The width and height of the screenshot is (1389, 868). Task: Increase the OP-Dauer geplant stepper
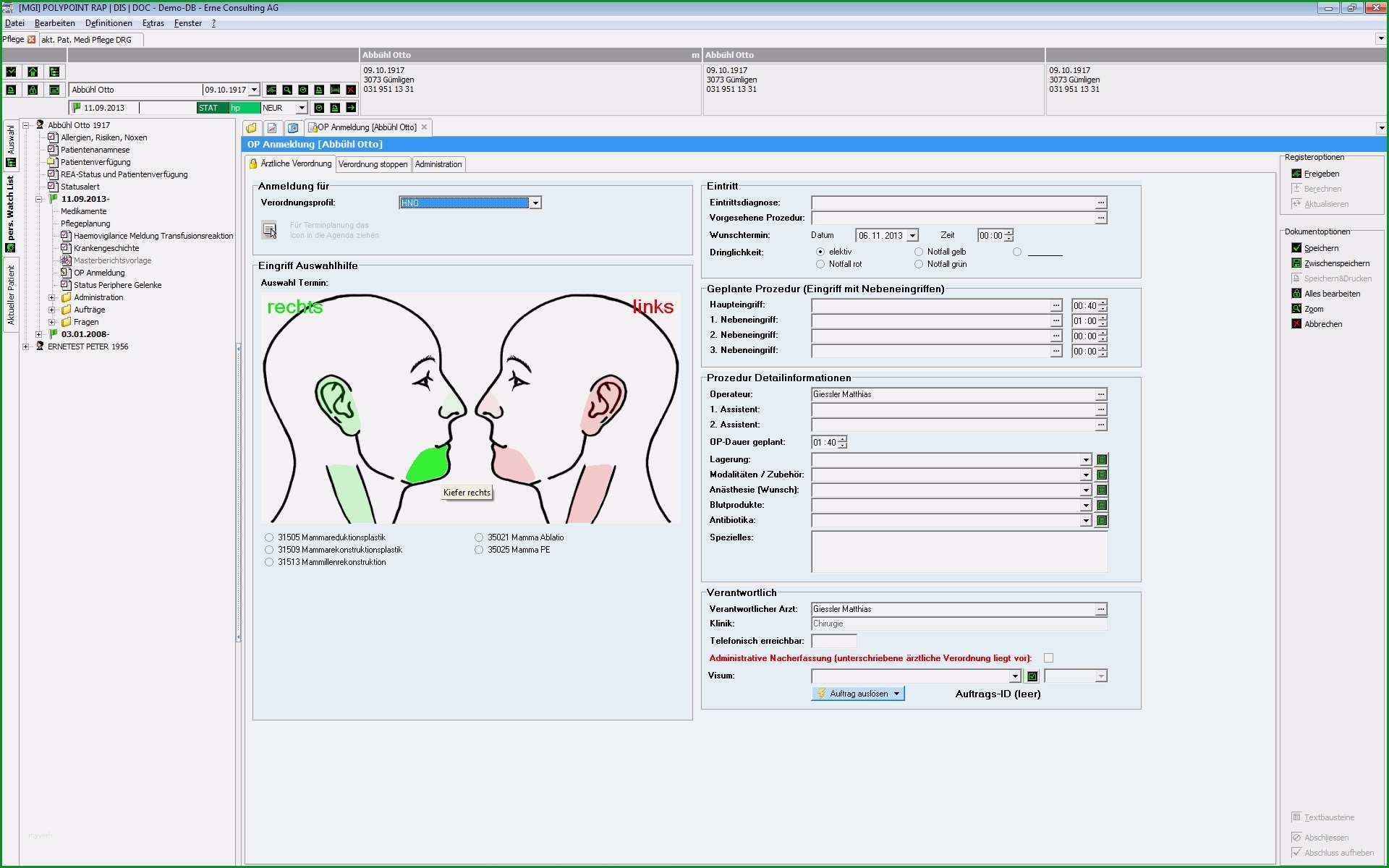[x=843, y=439]
